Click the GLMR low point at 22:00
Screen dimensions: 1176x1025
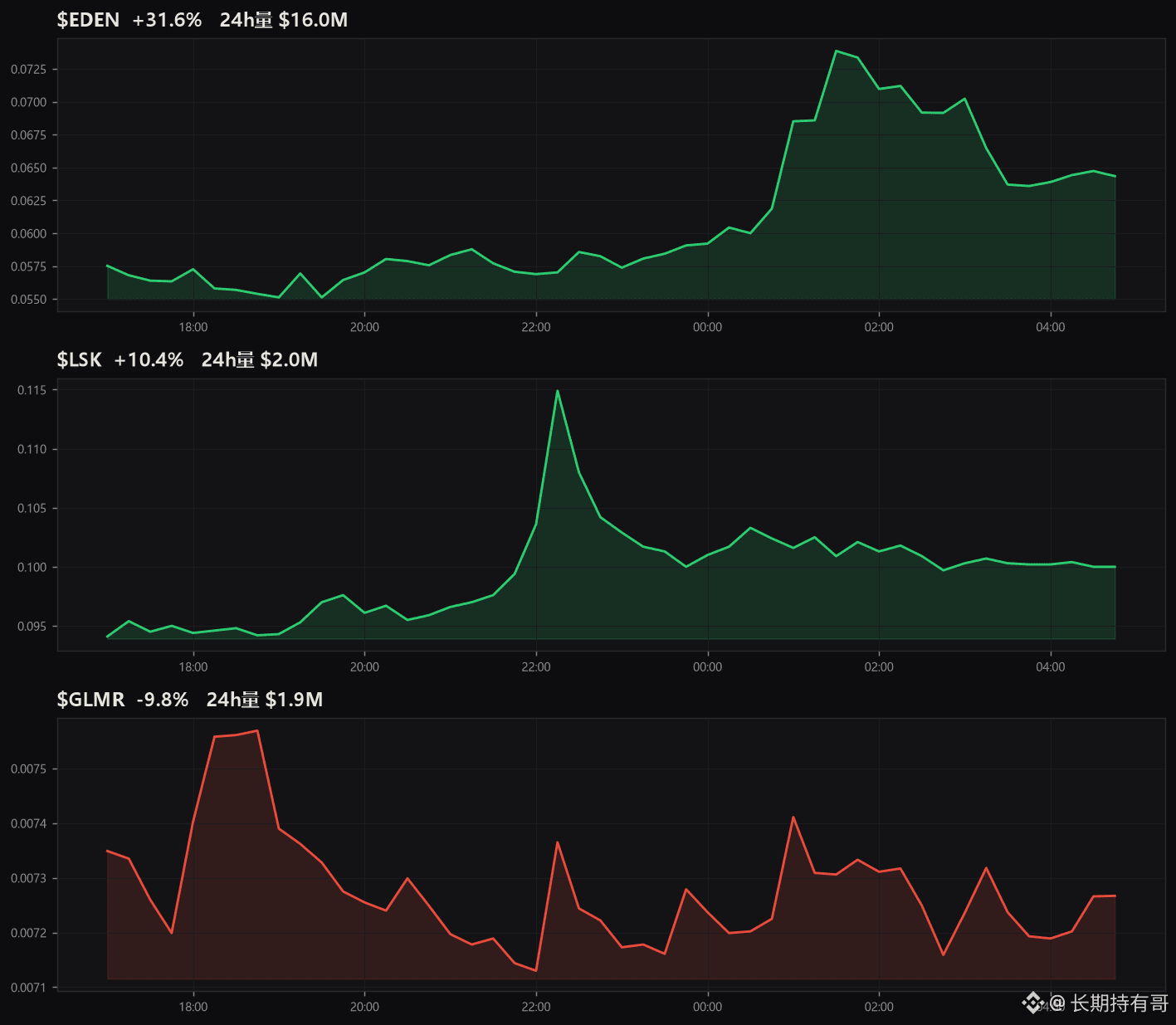point(536,970)
